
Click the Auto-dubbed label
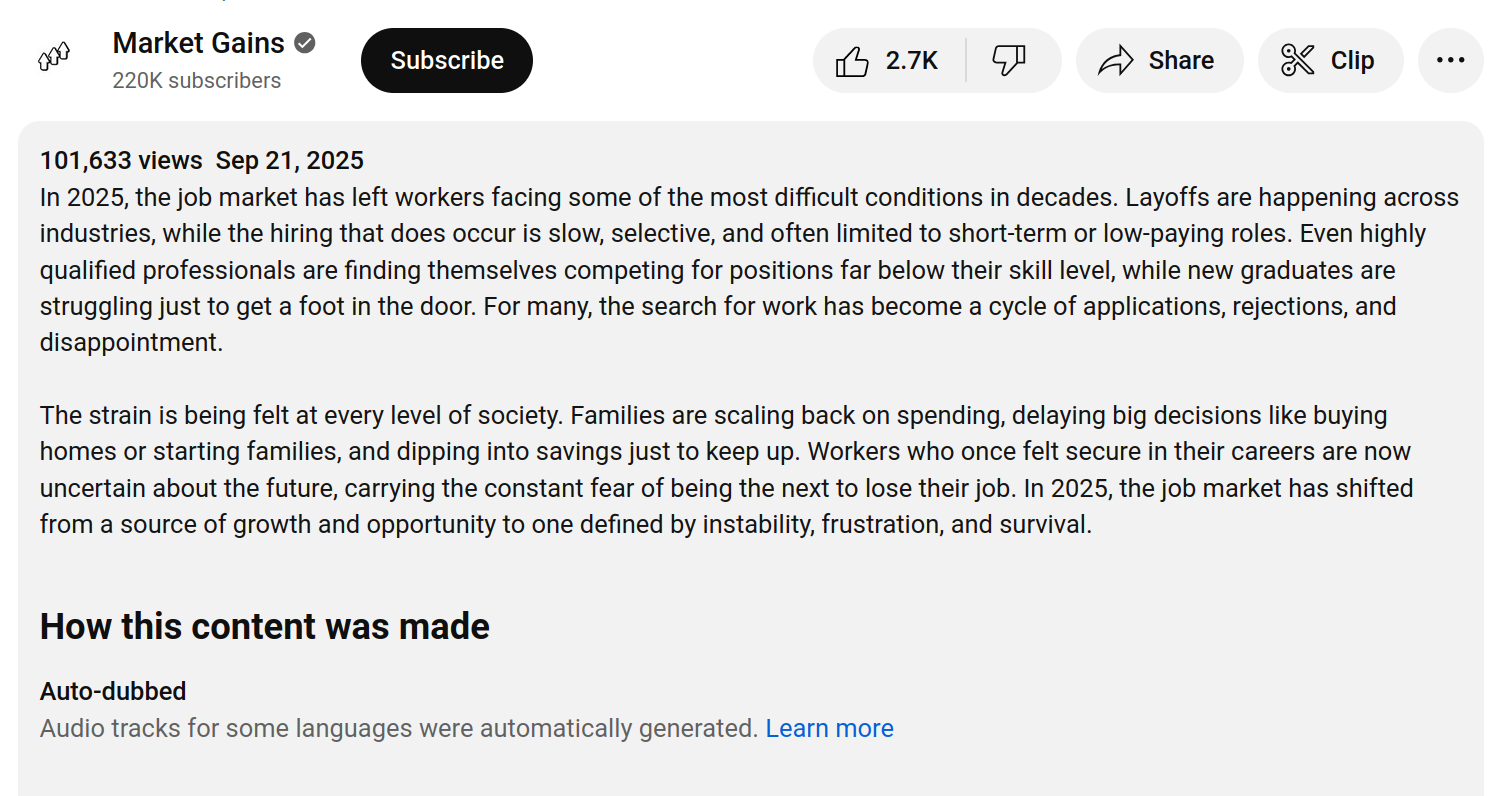pyautogui.click(x=113, y=691)
